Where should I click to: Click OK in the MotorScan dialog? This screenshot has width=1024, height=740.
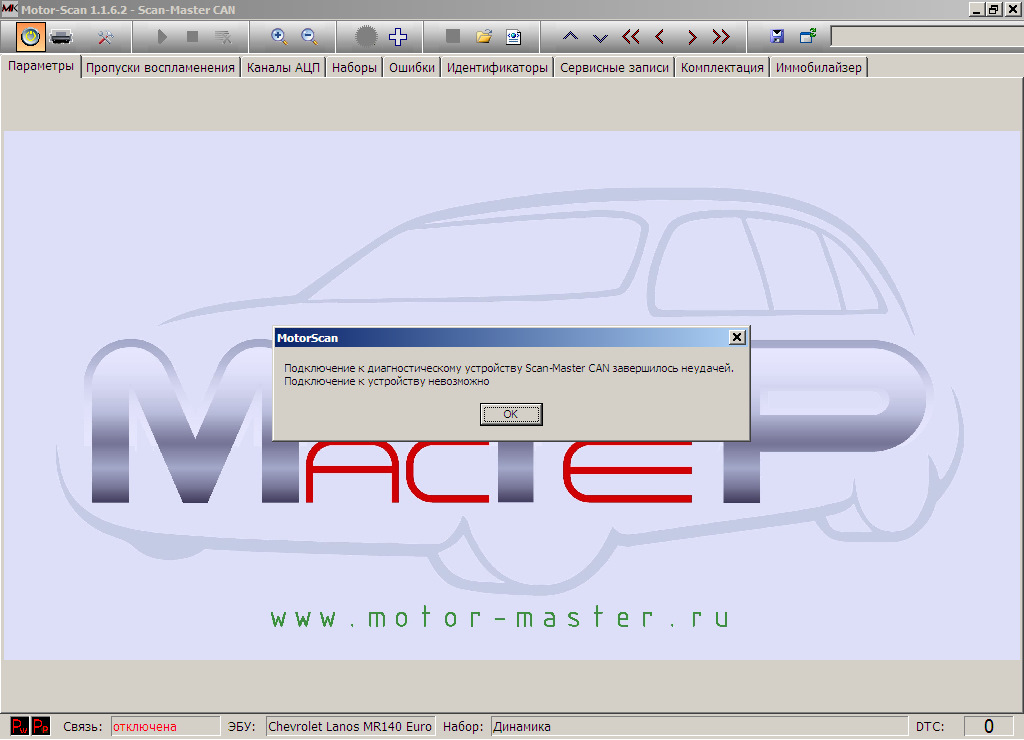pos(511,414)
